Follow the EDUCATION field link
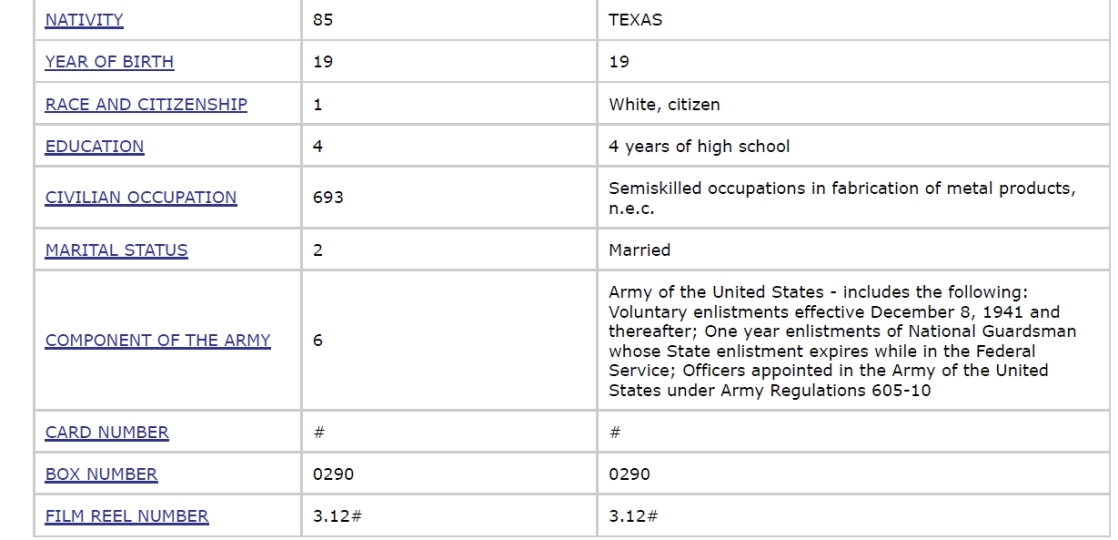 click(94, 146)
